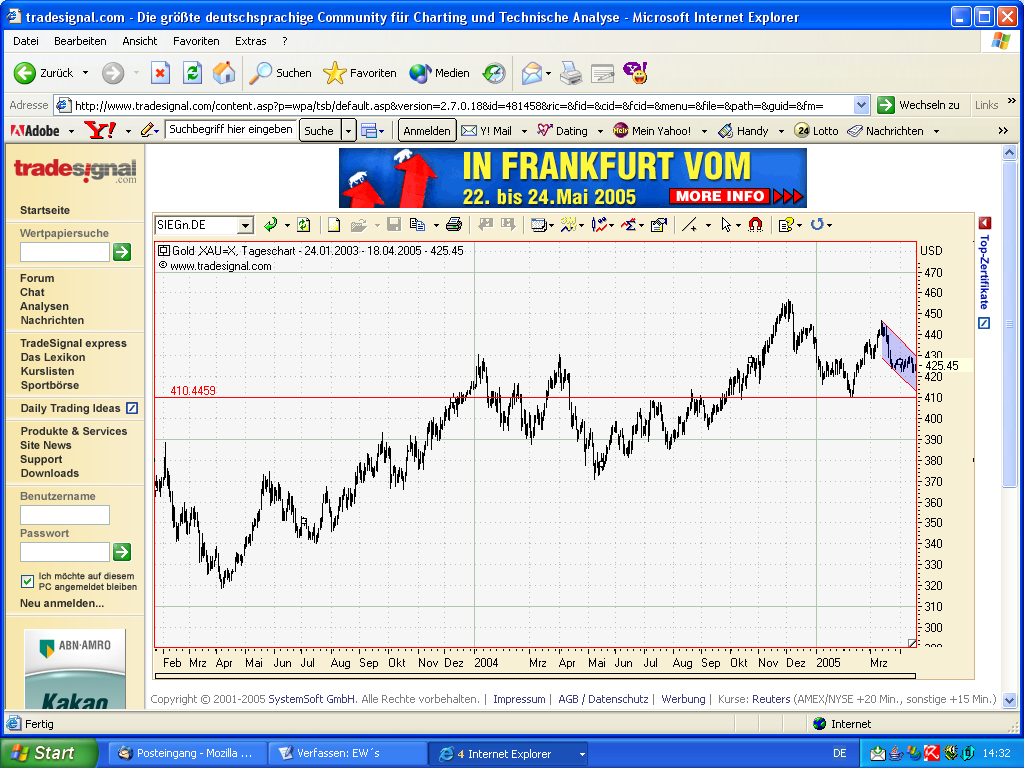Create a new blank chart document
1024x768 pixels.
pyautogui.click(x=334, y=225)
